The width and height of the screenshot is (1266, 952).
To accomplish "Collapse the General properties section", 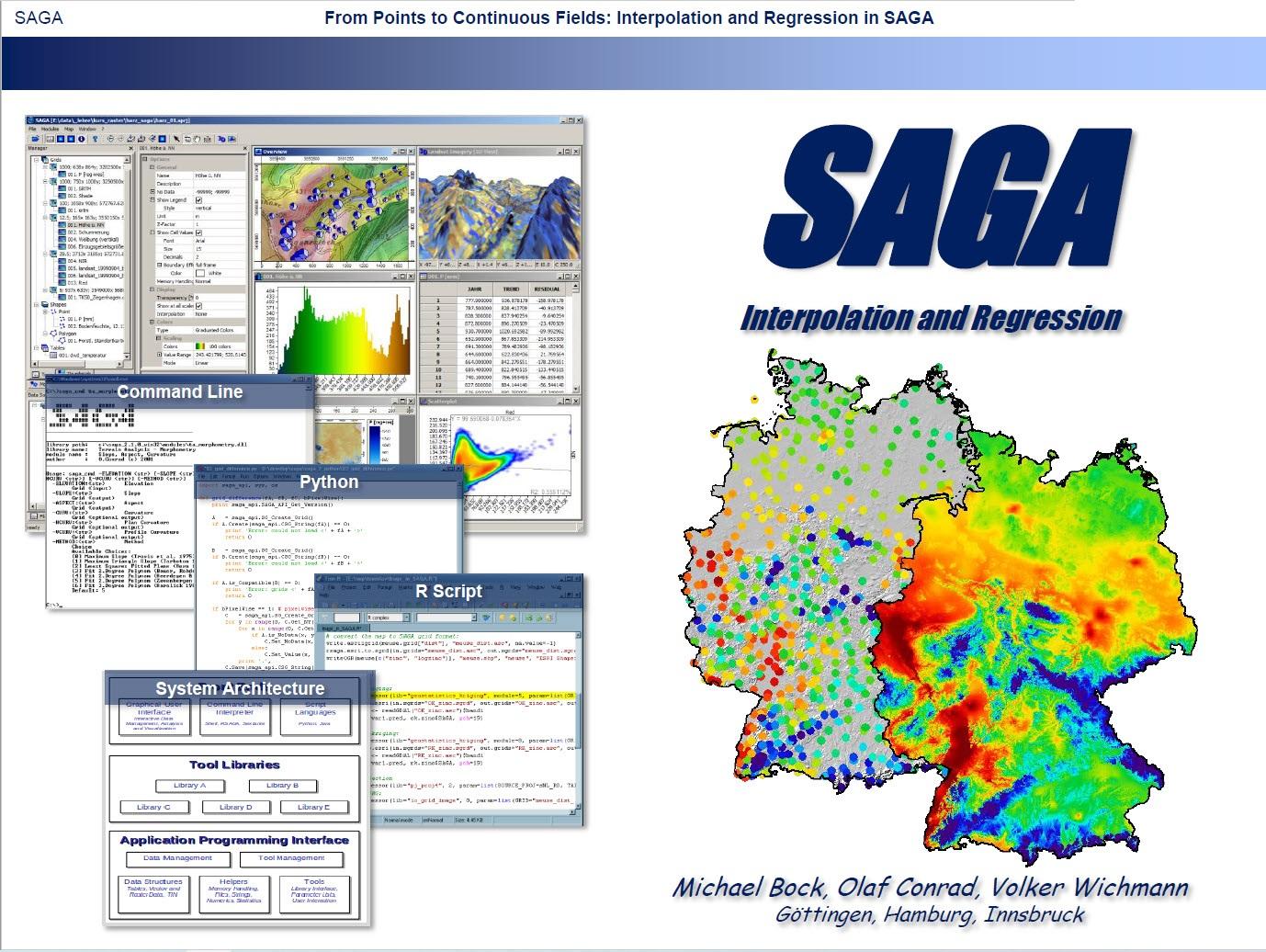I will tap(152, 167).
